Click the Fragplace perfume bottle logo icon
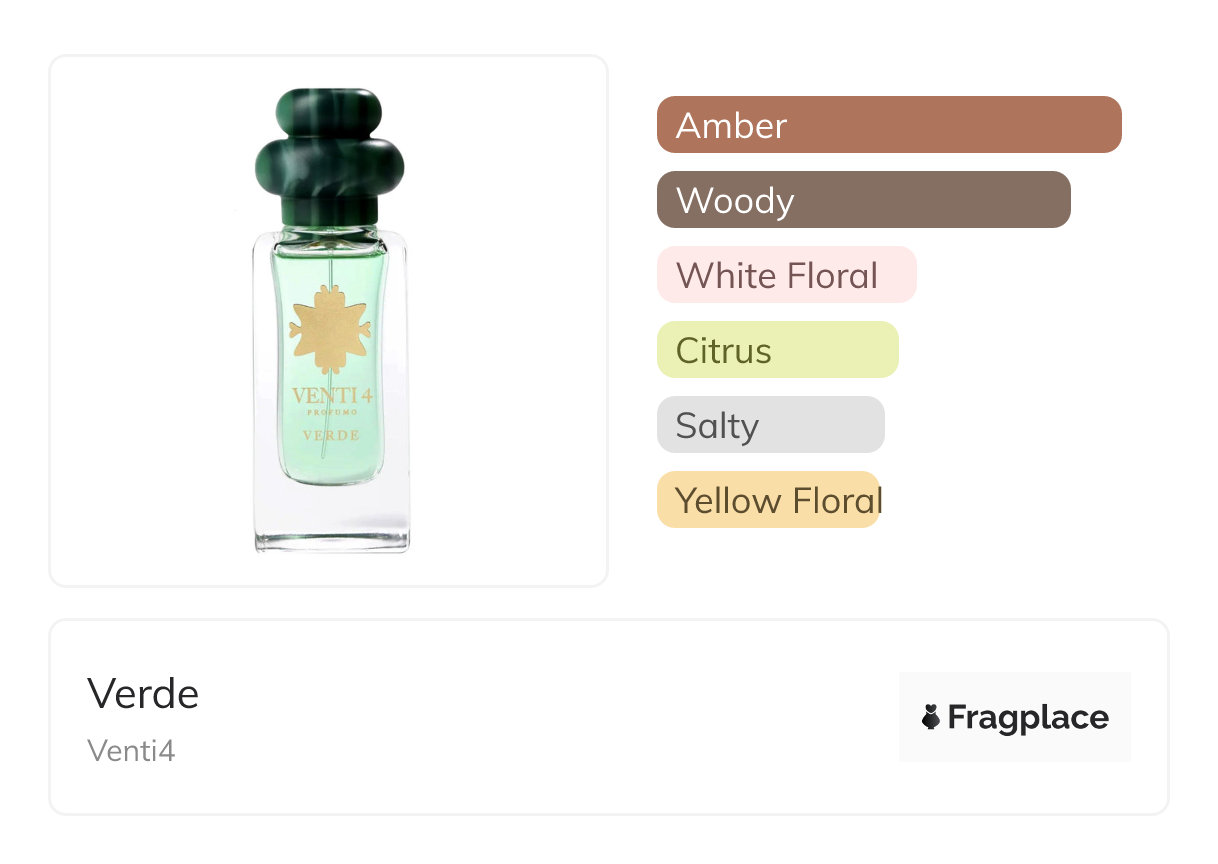Screen dimensions: 1218x864 pyautogui.click(x=931, y=717)
